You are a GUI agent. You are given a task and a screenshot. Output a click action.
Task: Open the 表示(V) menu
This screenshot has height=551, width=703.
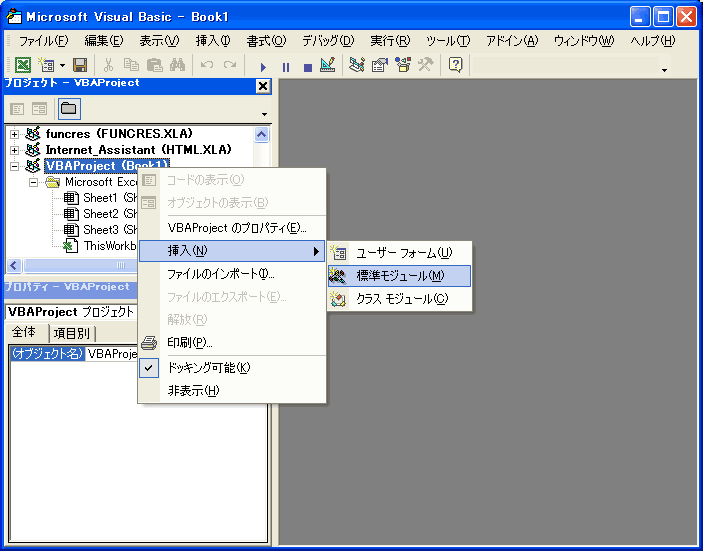point(159,41)
